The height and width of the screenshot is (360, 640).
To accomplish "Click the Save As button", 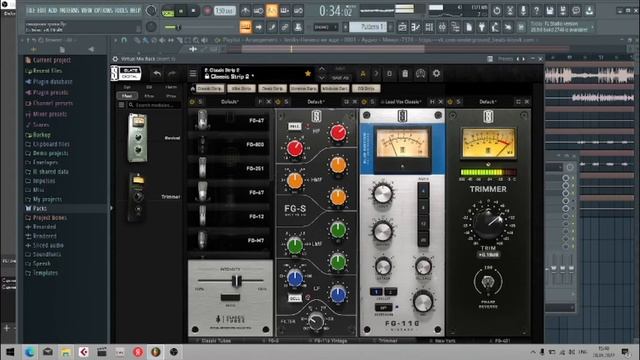I will (340, 78).
